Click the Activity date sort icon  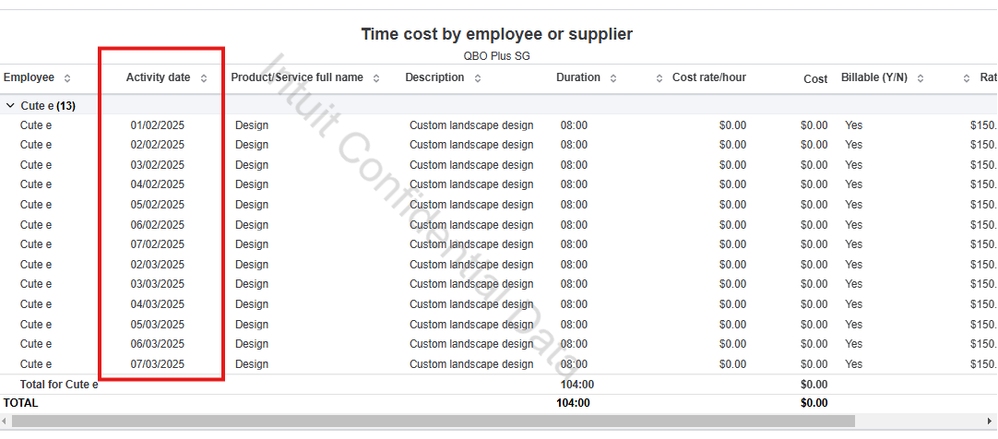click(204, 78)
